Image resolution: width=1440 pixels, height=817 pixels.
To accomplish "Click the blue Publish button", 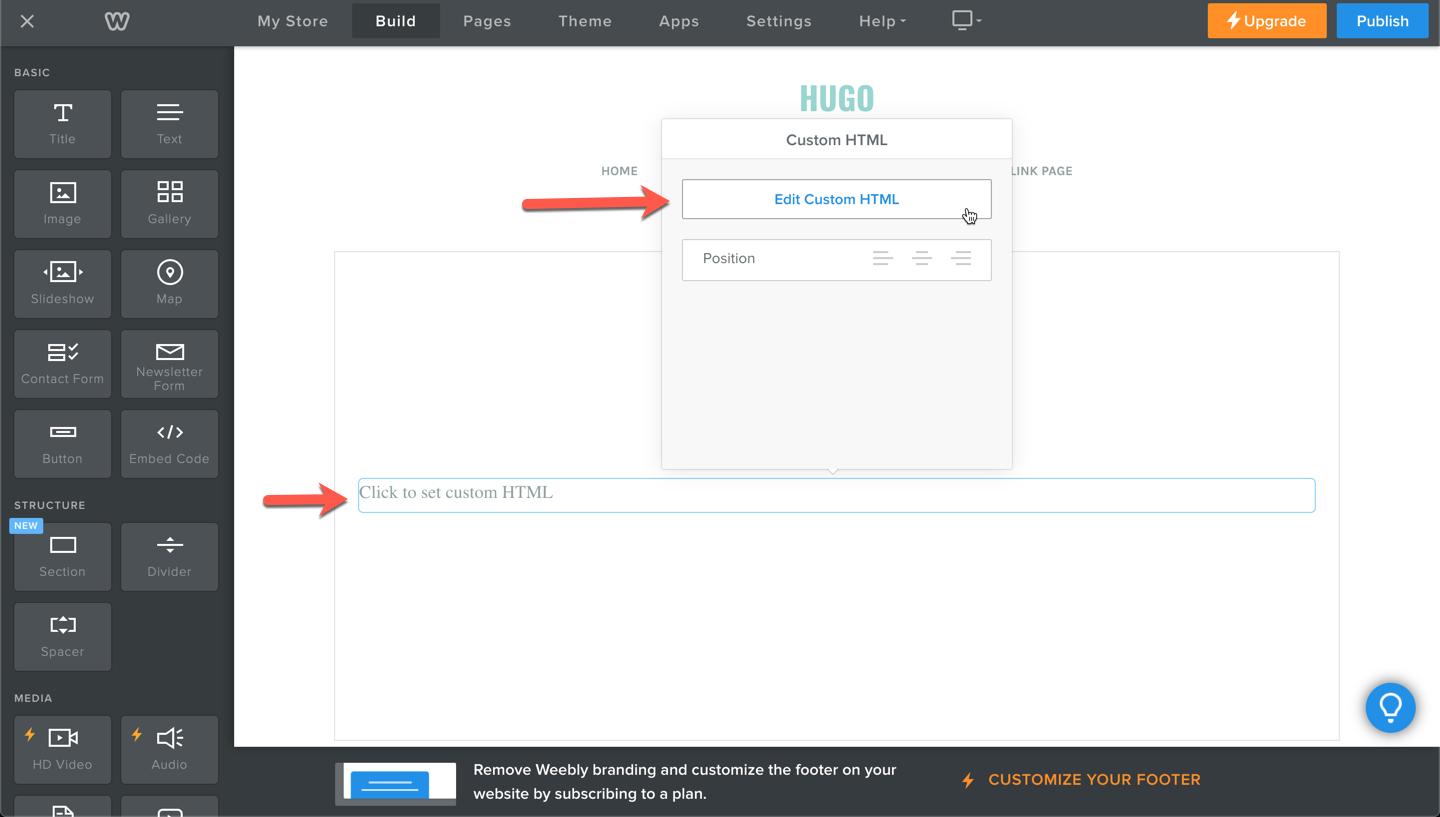I will (x=1383, y=21).
